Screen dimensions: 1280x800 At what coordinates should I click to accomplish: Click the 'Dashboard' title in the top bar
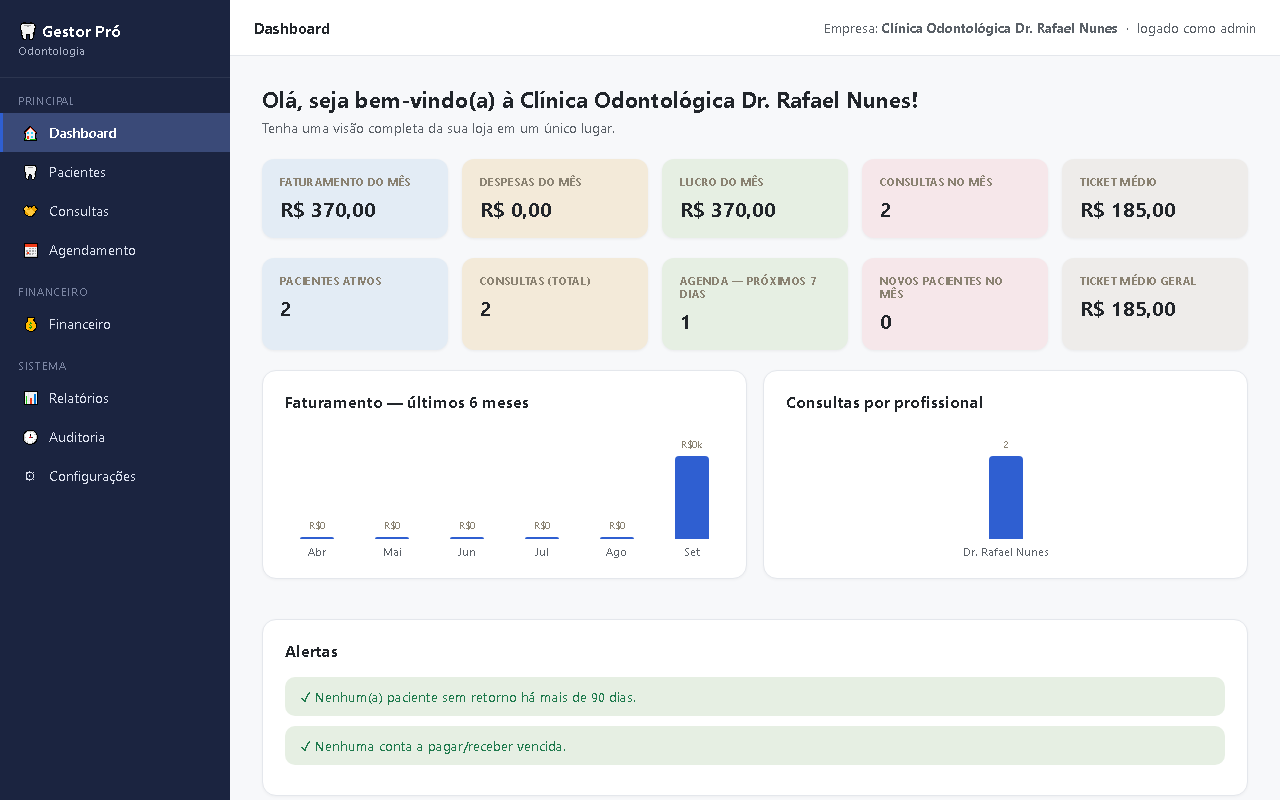tap(292, 29)
